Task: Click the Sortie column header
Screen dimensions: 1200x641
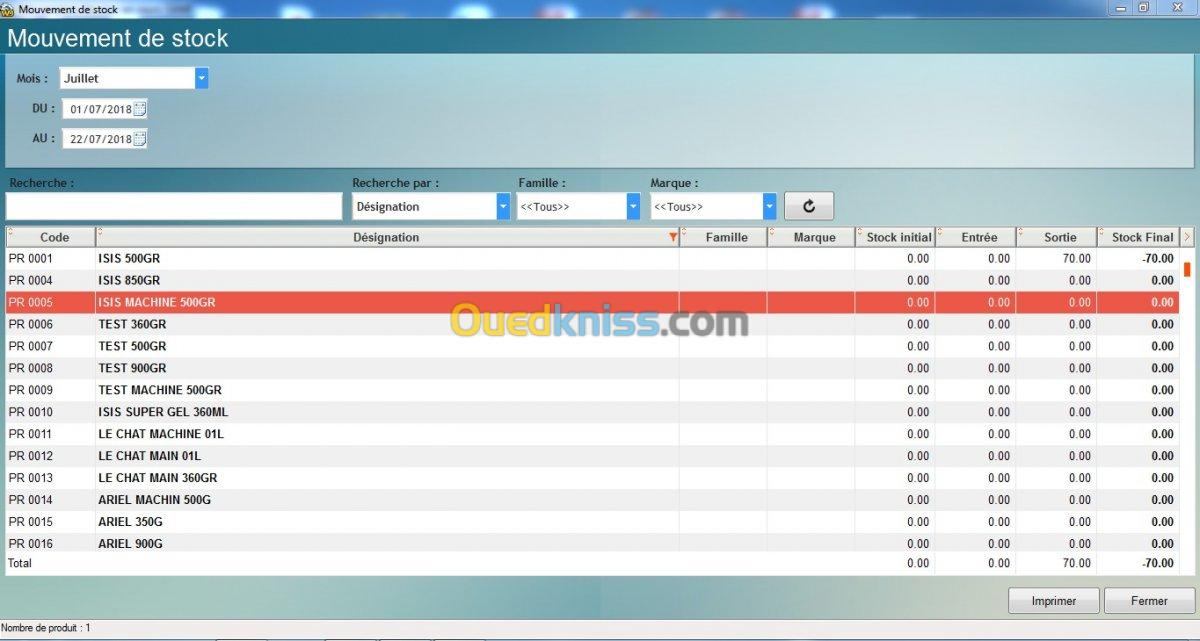Action: click(x=1060, y=237)
